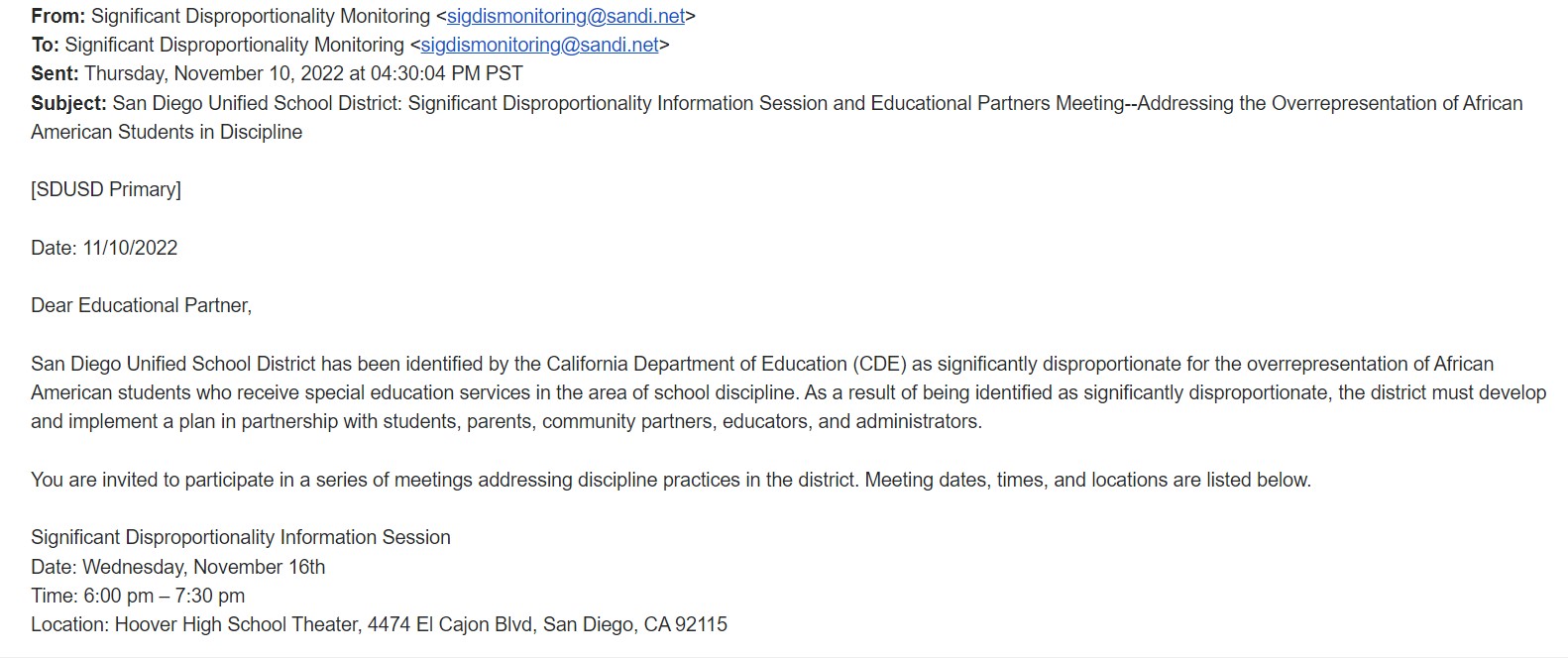The height and width of the screenshot is (658, 1568).
Task: Click the bold "Subject:" header label
Action: 68,103
